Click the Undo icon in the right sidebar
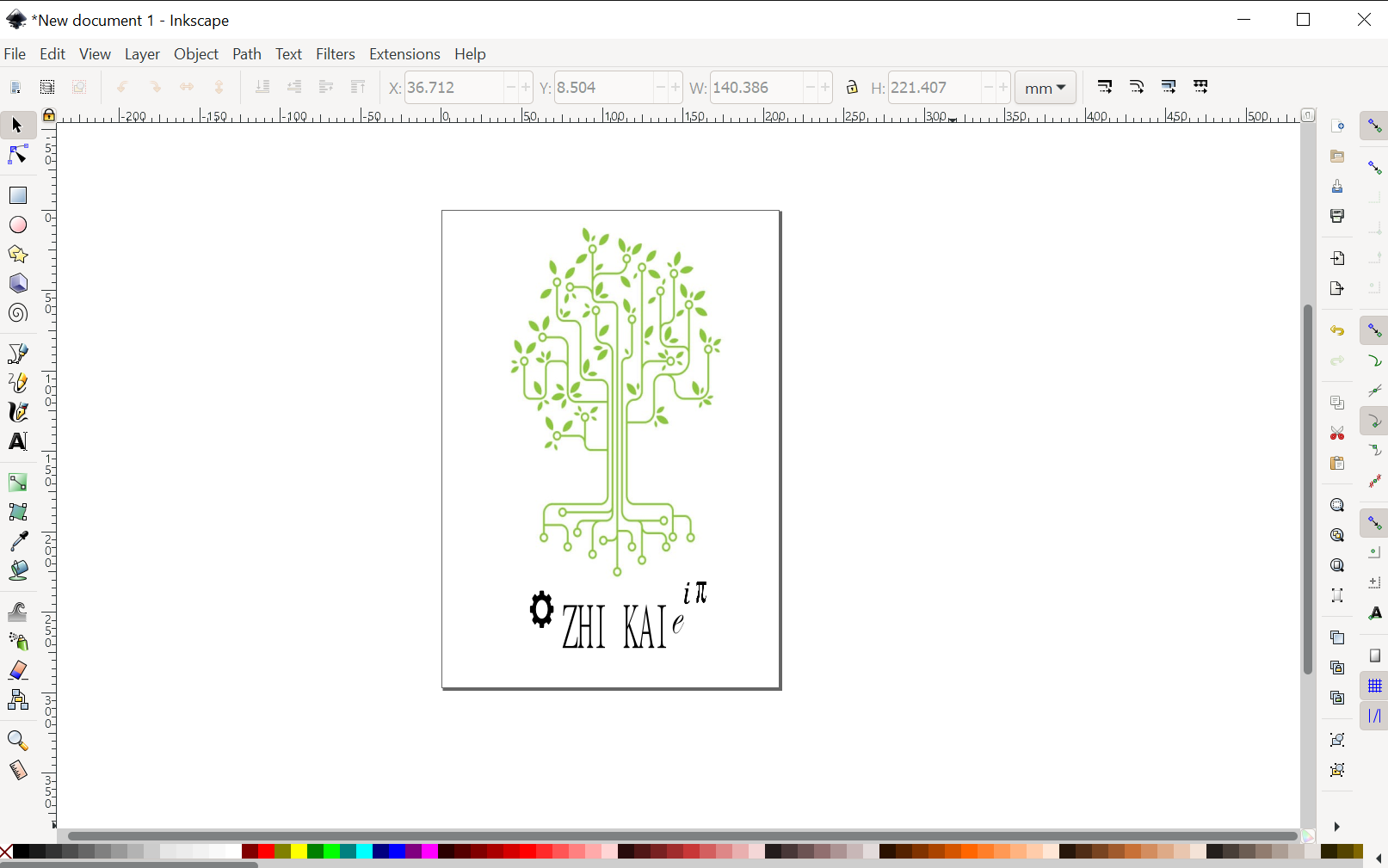Image resolution: width=1388 pixels, height=868 pixels. [1336, 329]
